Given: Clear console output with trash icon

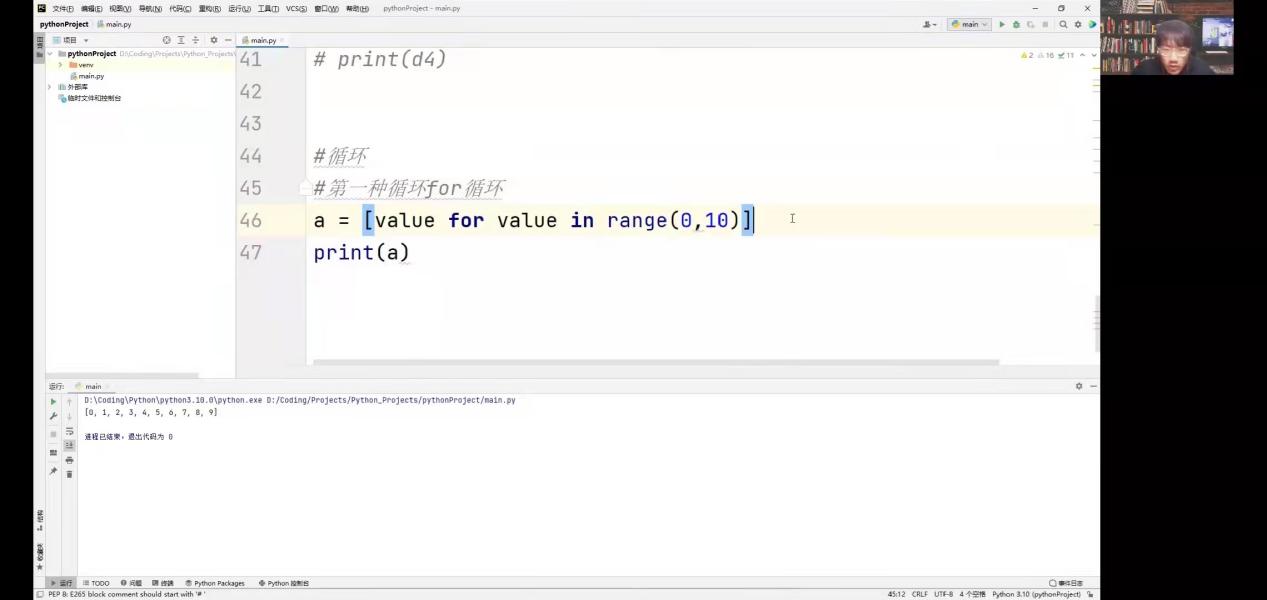Looking at the screenshot, I should click(x=69, y=474).
